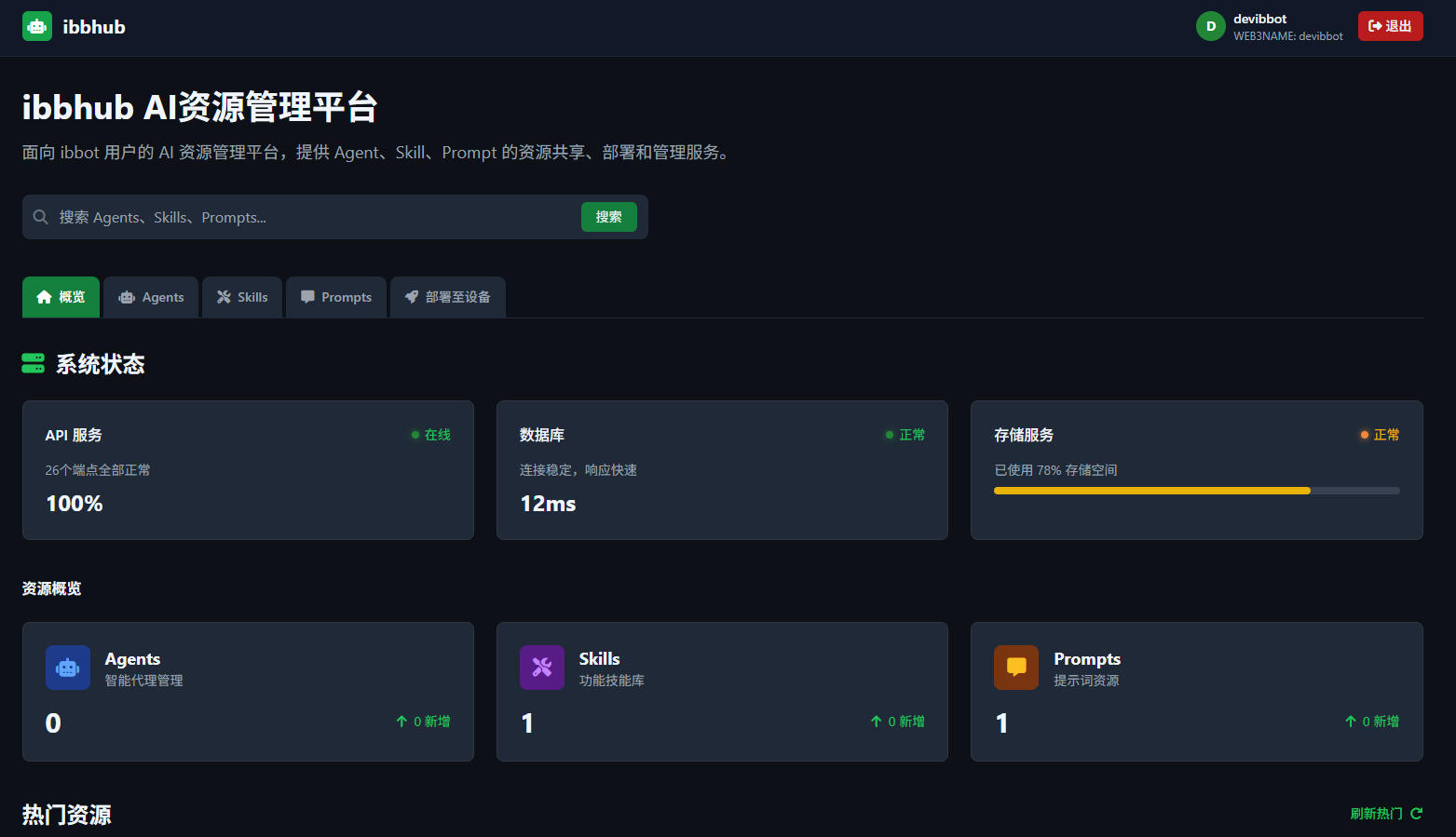Click the WEB3NAME: devibbot label
This screenshot has height=837, width=1456.
point(1288,36)
